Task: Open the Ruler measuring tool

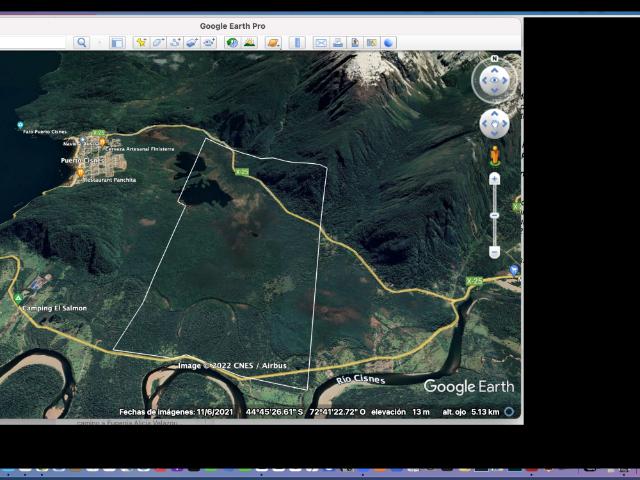Action: click(x=297, y=42)
